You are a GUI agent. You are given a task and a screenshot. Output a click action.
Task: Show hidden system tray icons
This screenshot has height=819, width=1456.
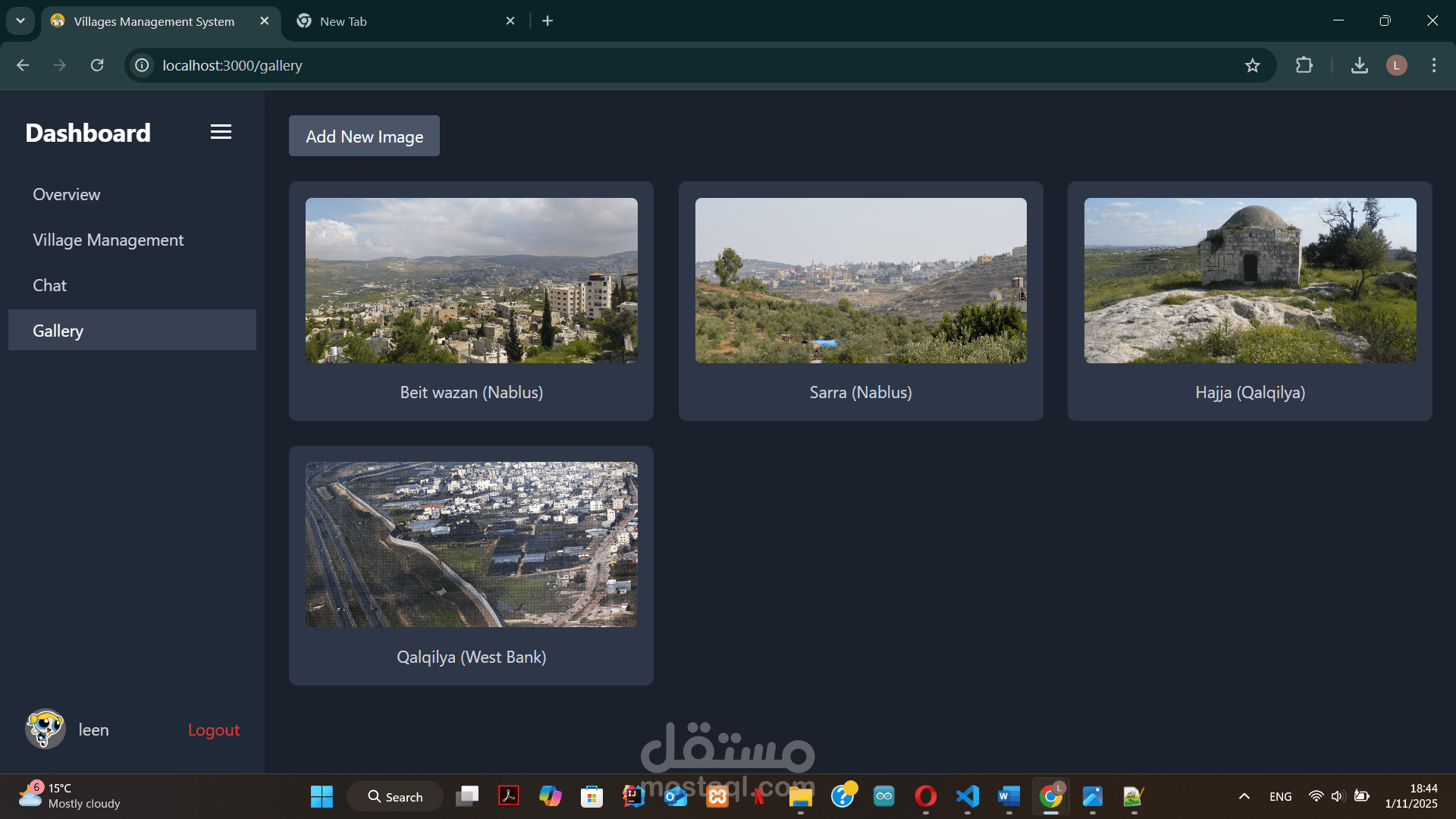tap(1244, 796)
